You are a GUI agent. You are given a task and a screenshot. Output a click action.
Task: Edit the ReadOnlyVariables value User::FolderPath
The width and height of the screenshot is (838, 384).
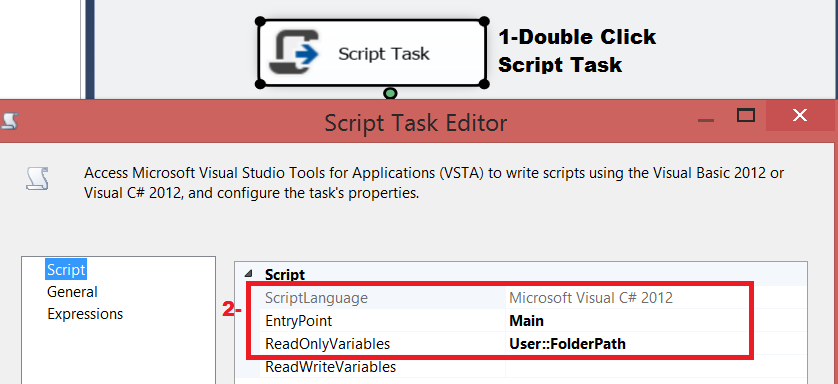pyautogui.click(x=567, y=344)
